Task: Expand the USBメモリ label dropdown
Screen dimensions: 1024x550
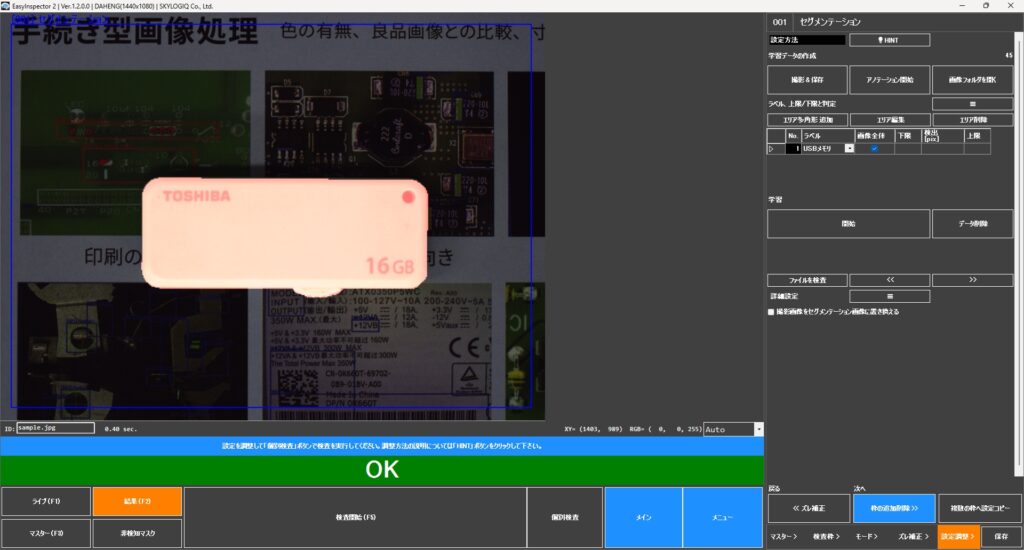Action: (x=849, y=149)
